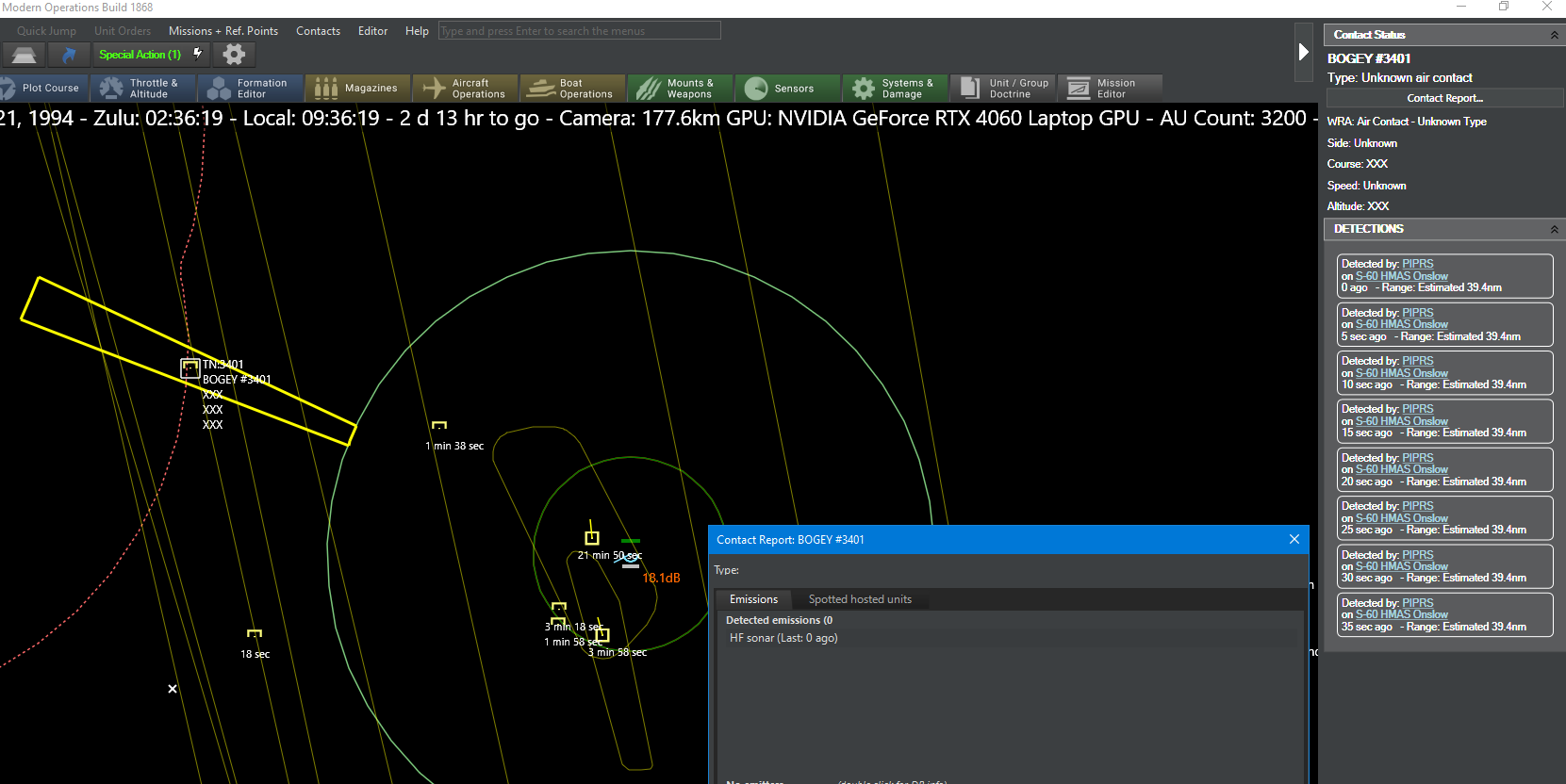
Task: Close the Contact Report BOGEY #3401 dialog
Action: (1294, 539)
